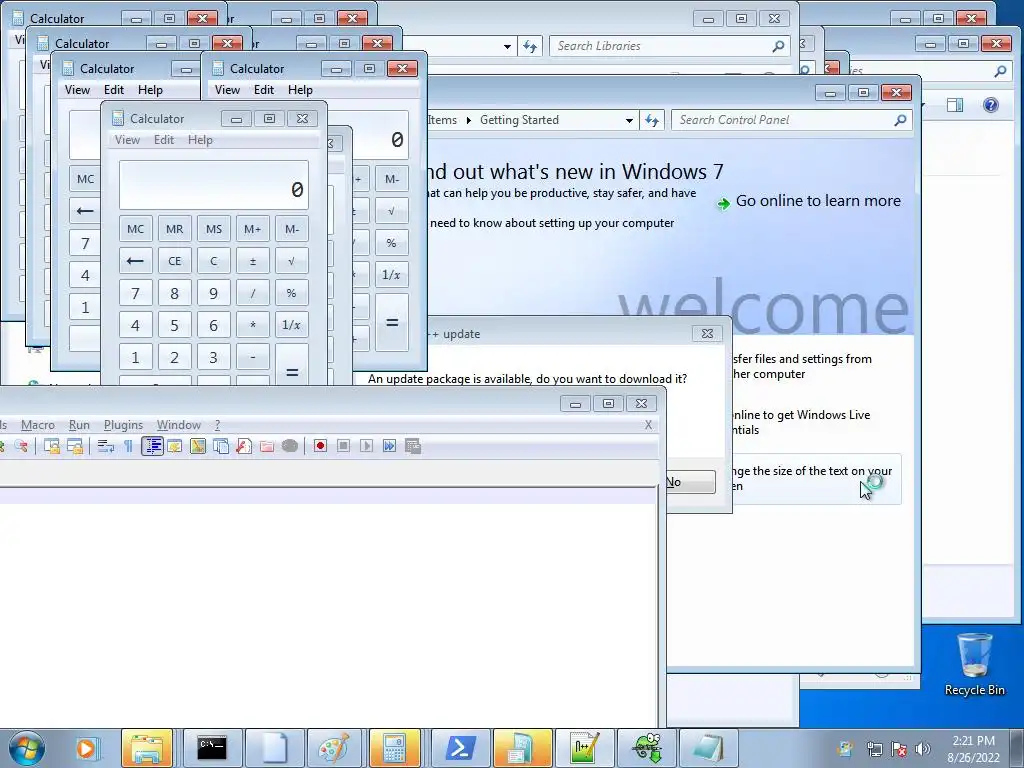
Task: Click the 5 key on the front Calculator
Action: [174, 325]
